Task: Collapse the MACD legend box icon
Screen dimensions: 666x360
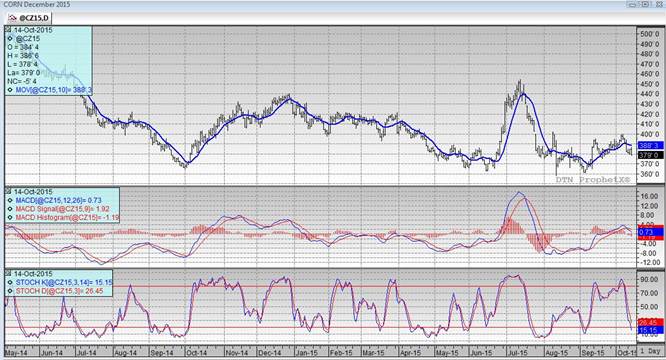Action: point(8,191)
